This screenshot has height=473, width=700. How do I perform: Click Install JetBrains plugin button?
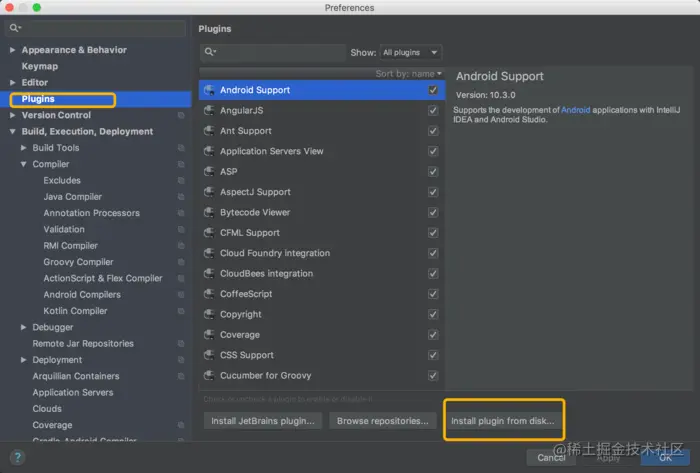262,421
